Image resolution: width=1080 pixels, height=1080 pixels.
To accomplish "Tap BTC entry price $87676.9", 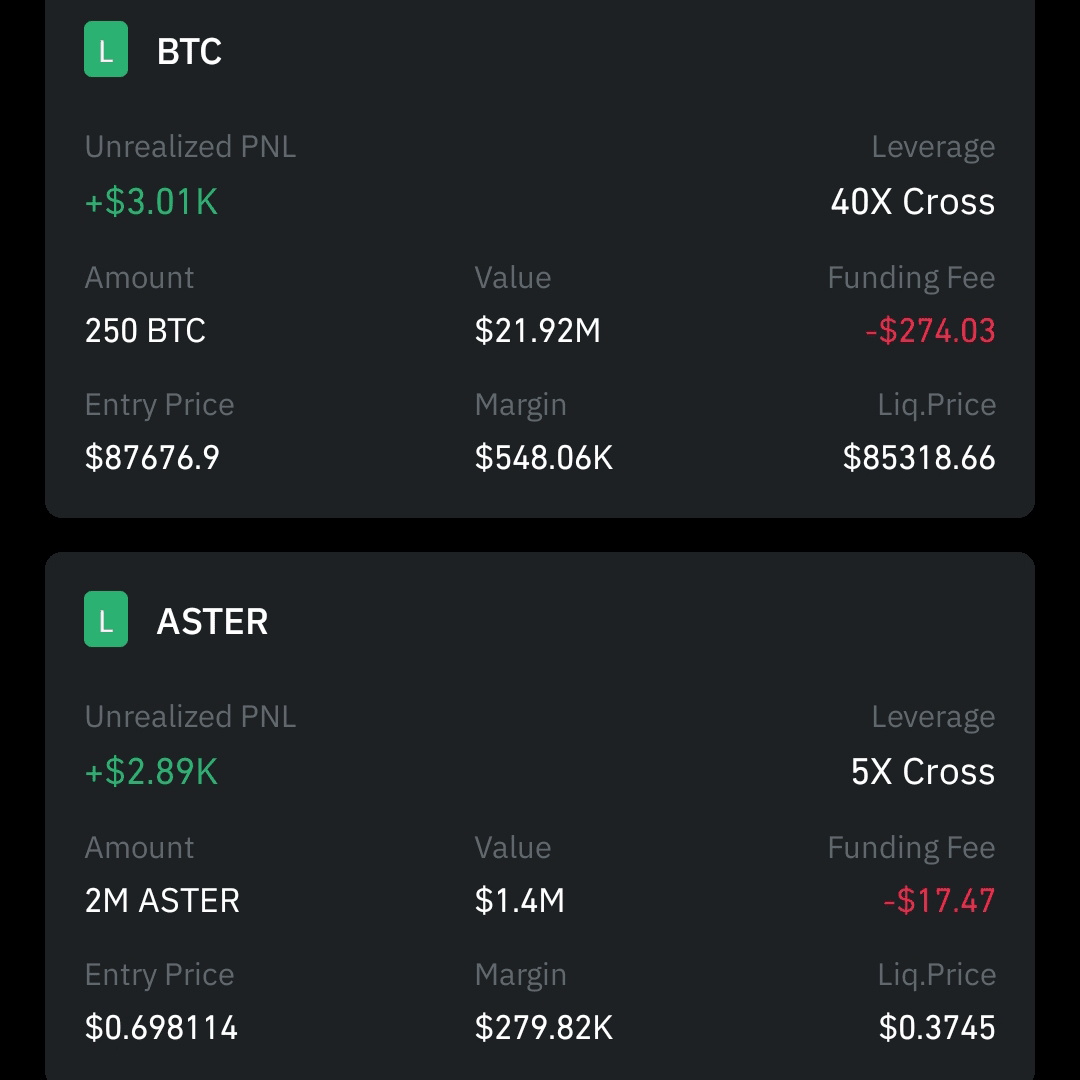I will [152, 457].
